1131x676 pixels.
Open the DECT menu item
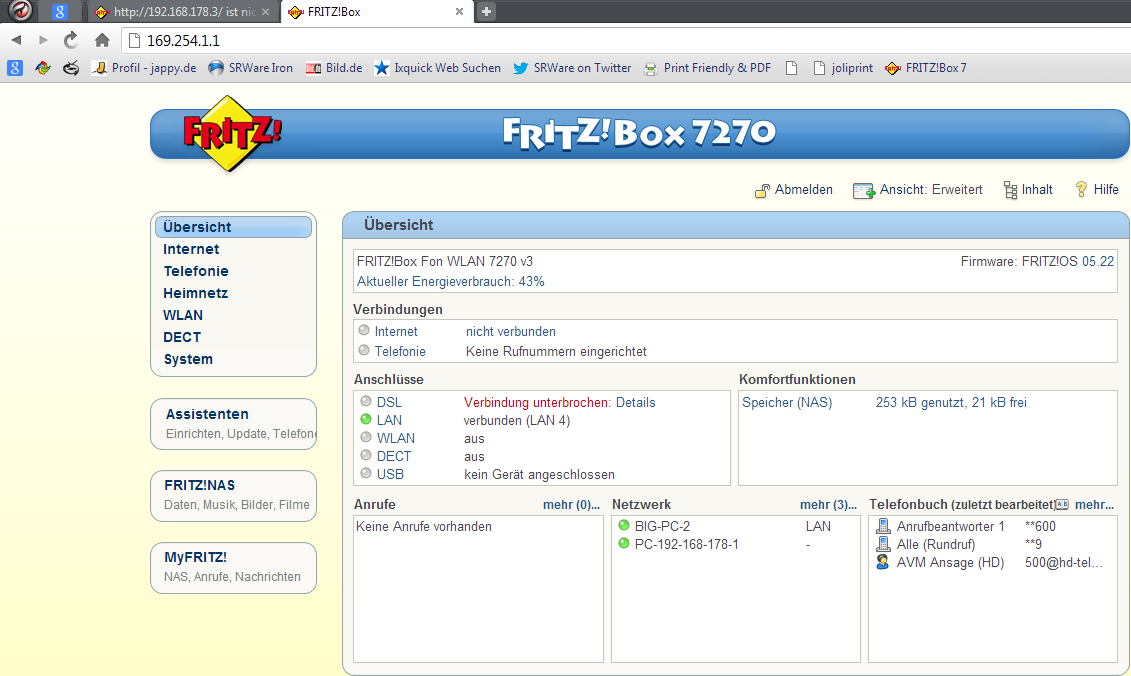pos(182,337)
